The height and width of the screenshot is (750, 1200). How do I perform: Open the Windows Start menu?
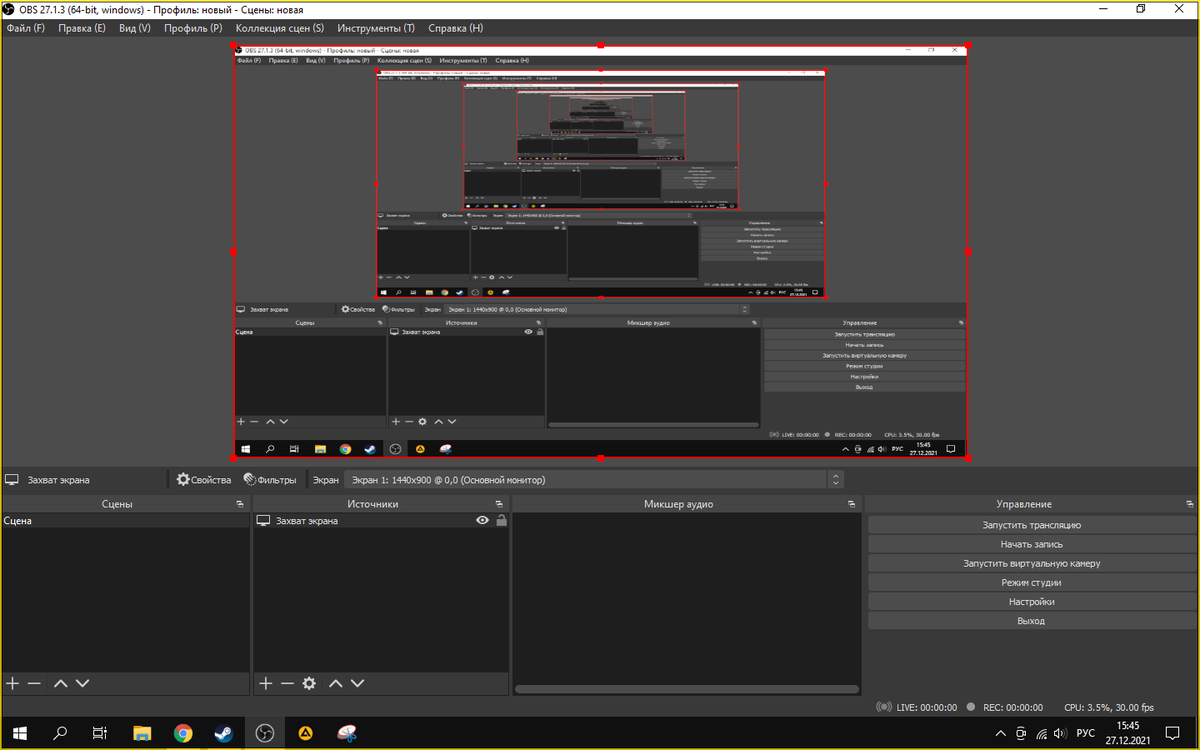click(20, 733)
